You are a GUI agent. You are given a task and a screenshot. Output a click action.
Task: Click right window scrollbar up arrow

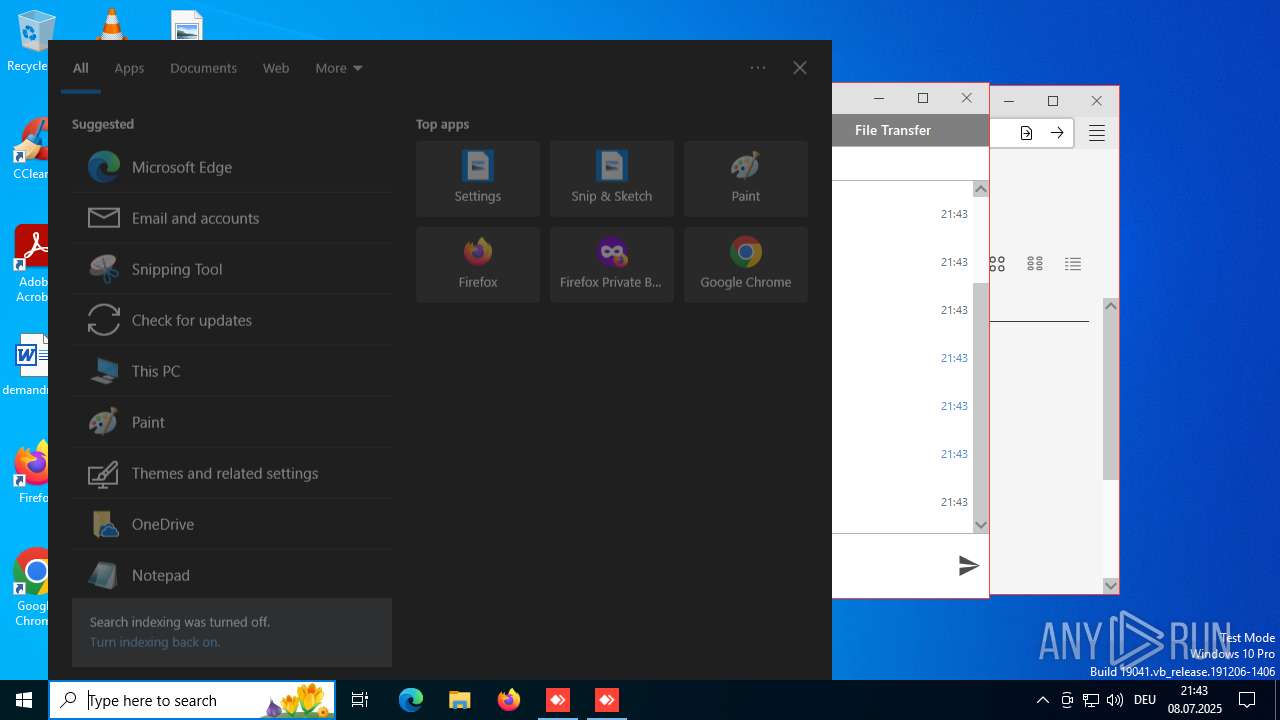(x=1111, y=306)
